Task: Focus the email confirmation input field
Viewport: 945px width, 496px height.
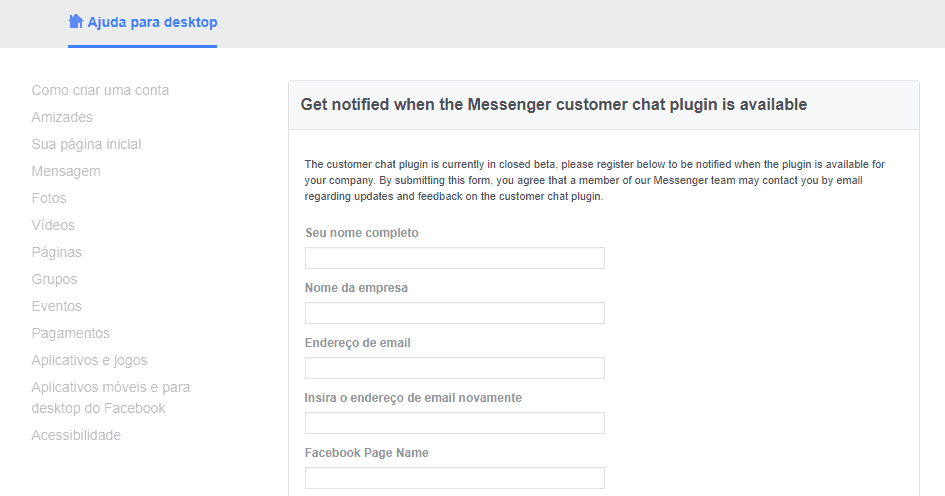Action: point(454,422)
